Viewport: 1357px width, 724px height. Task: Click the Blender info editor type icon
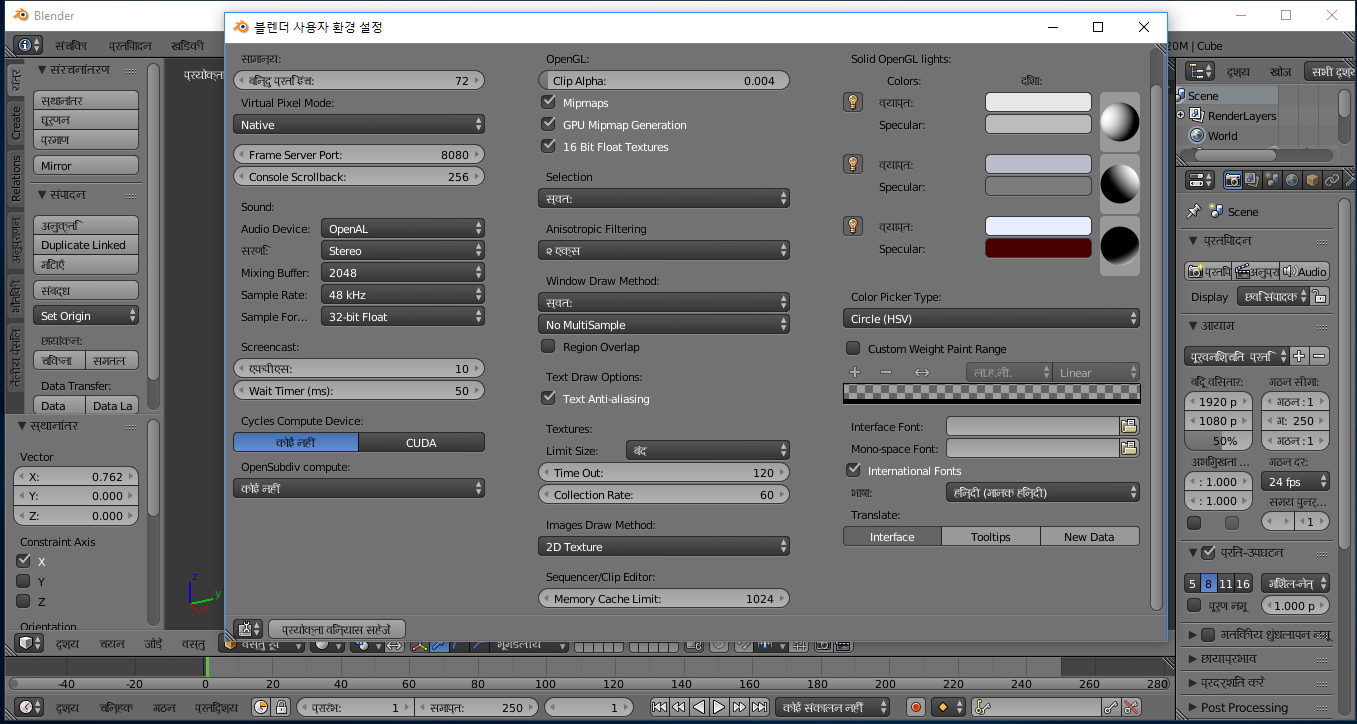(x=28, y=45)
